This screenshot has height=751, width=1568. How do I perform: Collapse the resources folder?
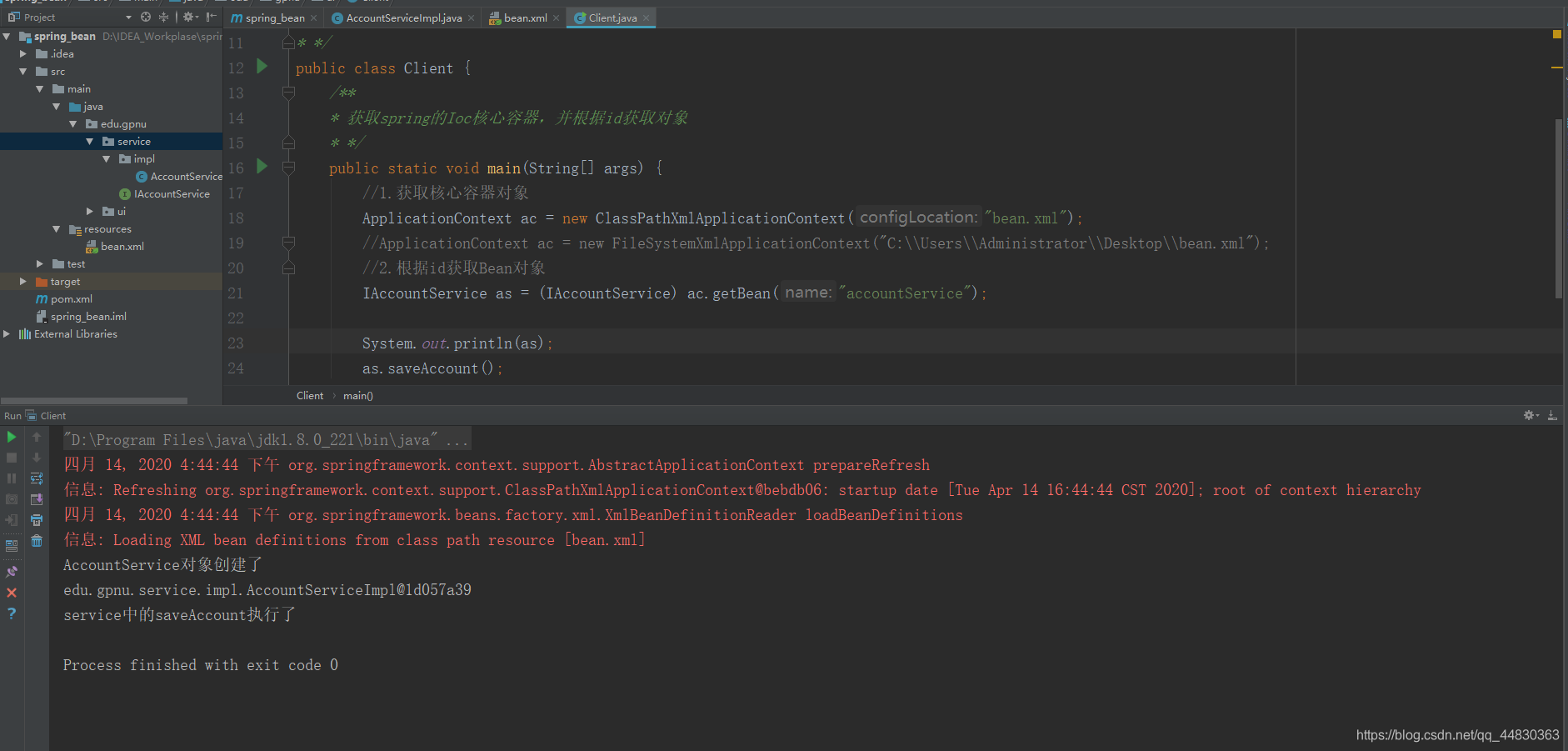pyautogui.click(x=57, y=228)
